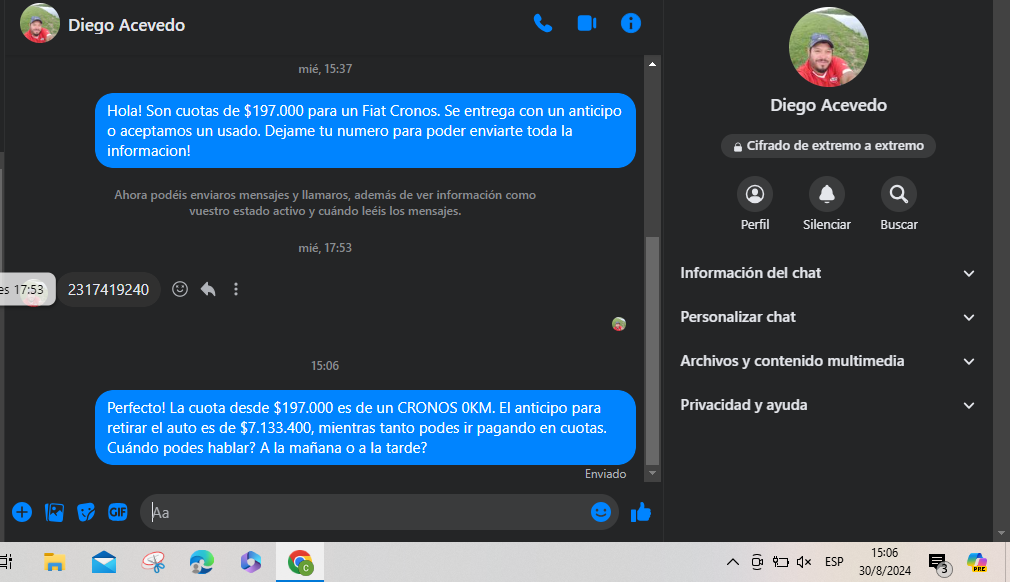The width and height of the screenshot is (1010, 582).
Task: React to the 2317419240 message
Action: tap(180, 289)
